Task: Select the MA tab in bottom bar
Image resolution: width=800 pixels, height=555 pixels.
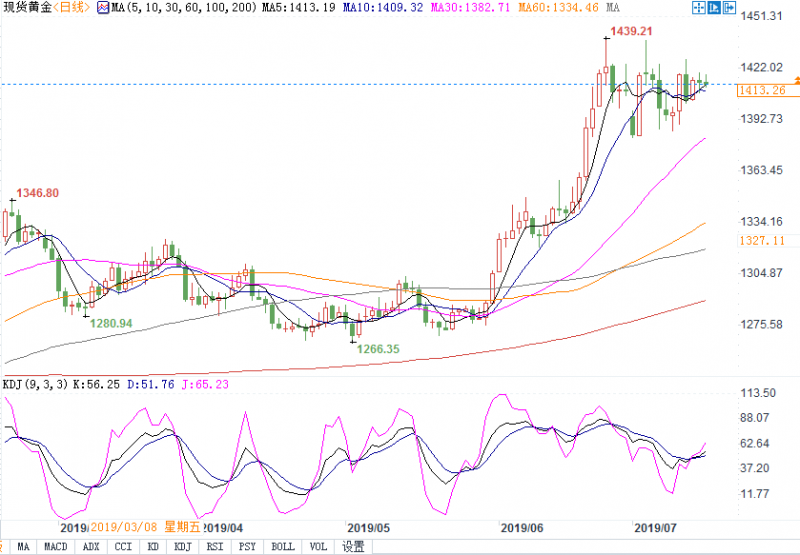Action: pos(23,547)
